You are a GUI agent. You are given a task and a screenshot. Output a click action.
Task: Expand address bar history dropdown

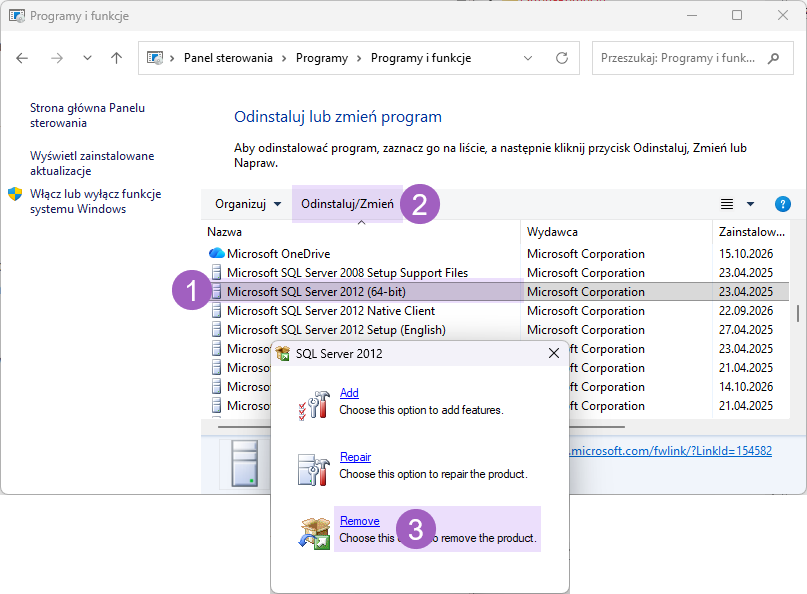pyautogui.click(x=528, y=58)
